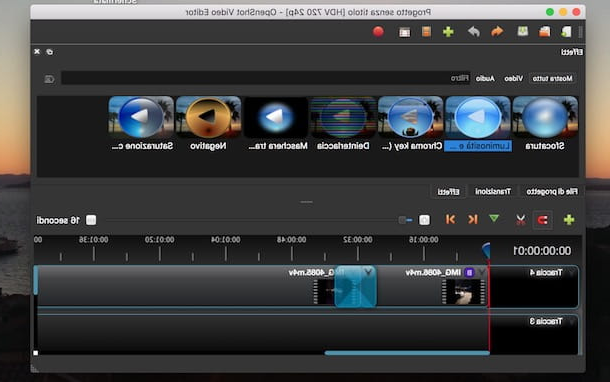Close the Effetti panel with the X
Viewport: 610px width, 382px height.
pos(37,51)
